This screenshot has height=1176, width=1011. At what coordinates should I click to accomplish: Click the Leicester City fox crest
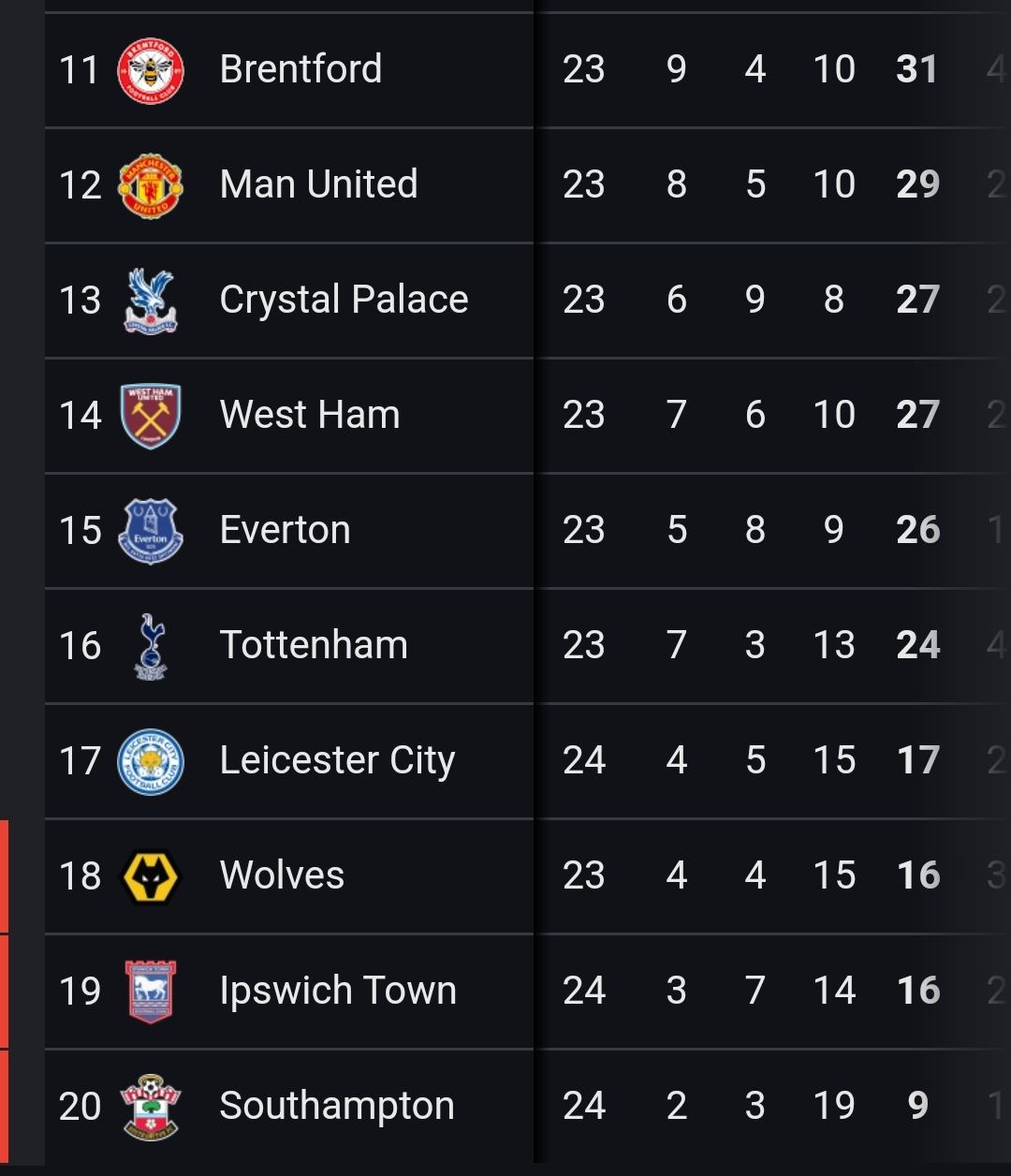point(151,761)
